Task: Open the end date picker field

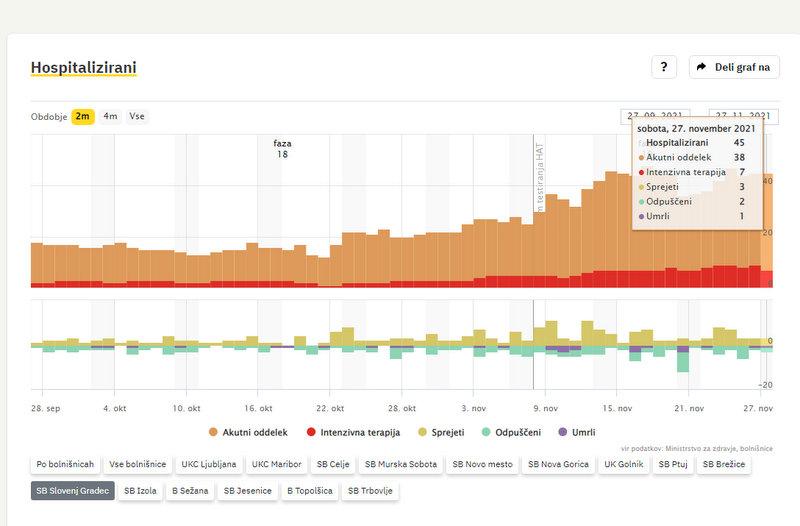Action: (743, 116)
